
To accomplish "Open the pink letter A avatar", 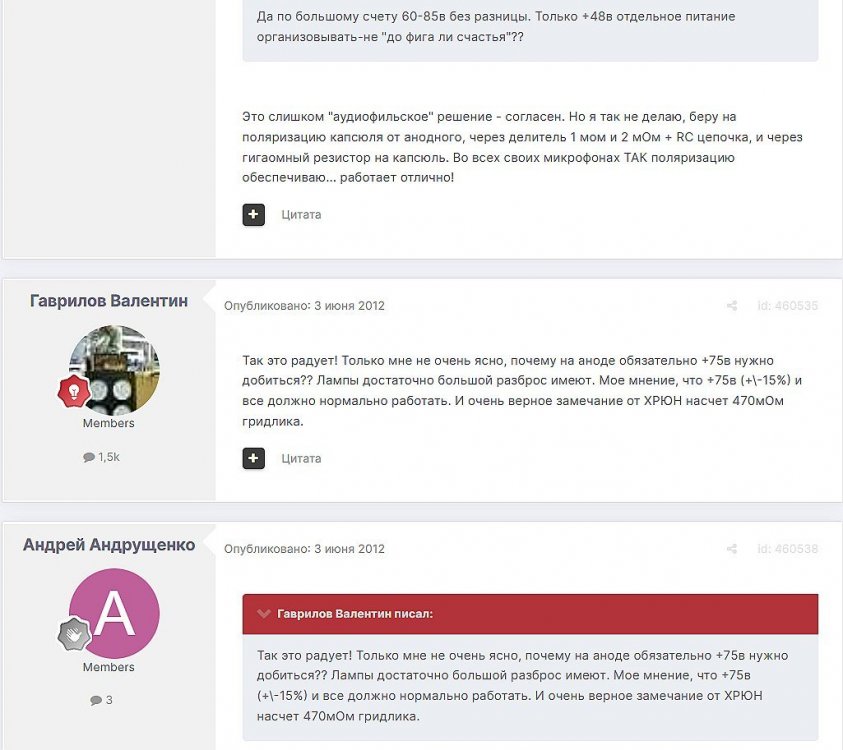I will [114, 613].
